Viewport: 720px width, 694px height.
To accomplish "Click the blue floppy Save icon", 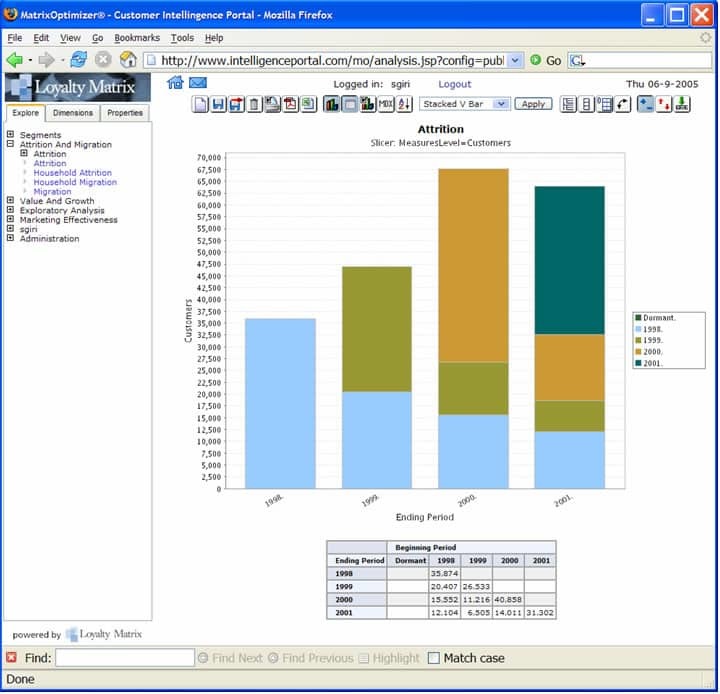I will pyautogui.click(x=218, y=104).
